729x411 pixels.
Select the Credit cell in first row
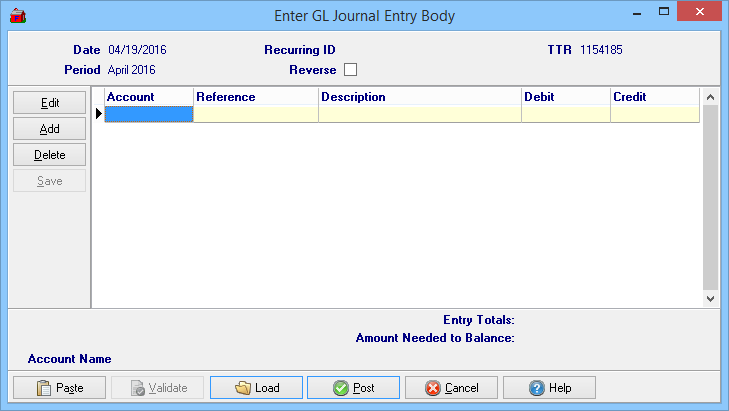tap(654, 115)
